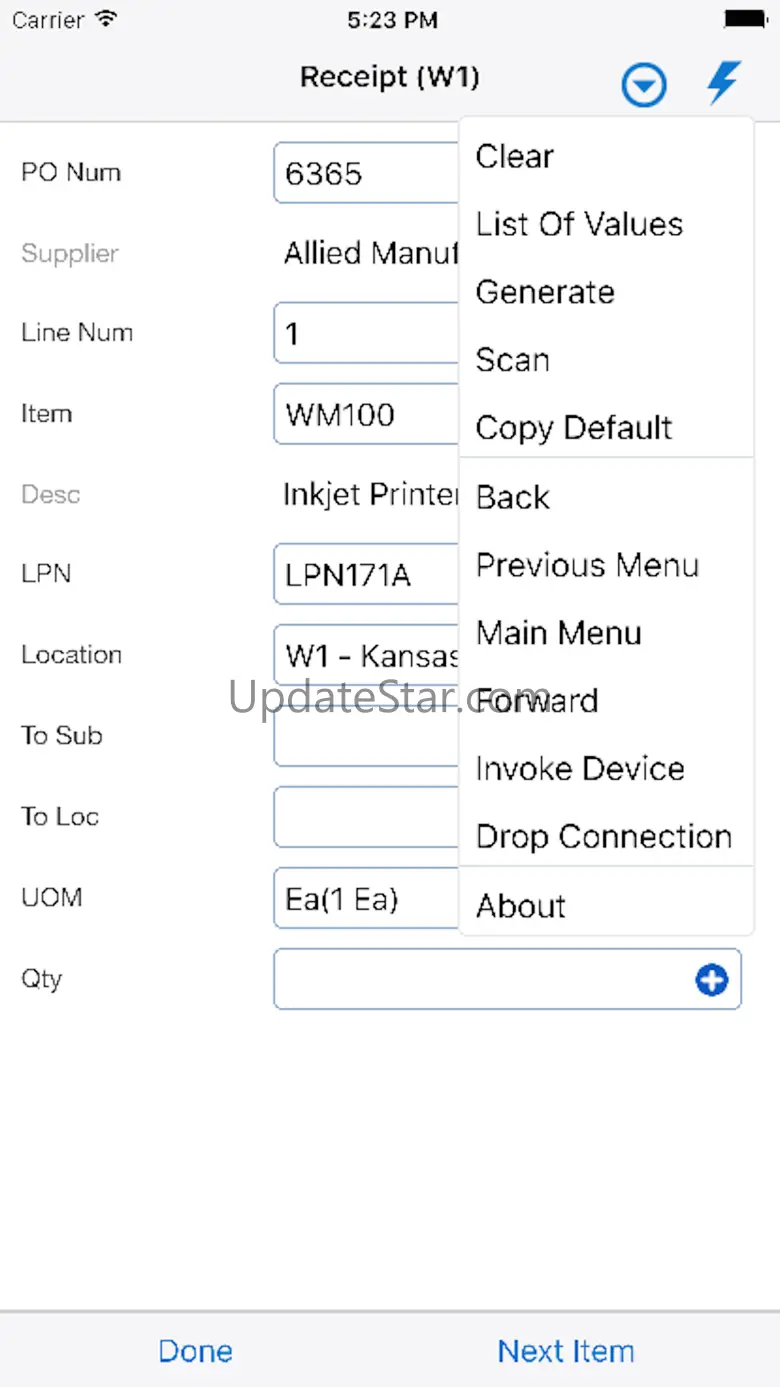The image size is (780, 1387).
Task: Tap the plus icon in Qty field
Action: tap(711, 981)
